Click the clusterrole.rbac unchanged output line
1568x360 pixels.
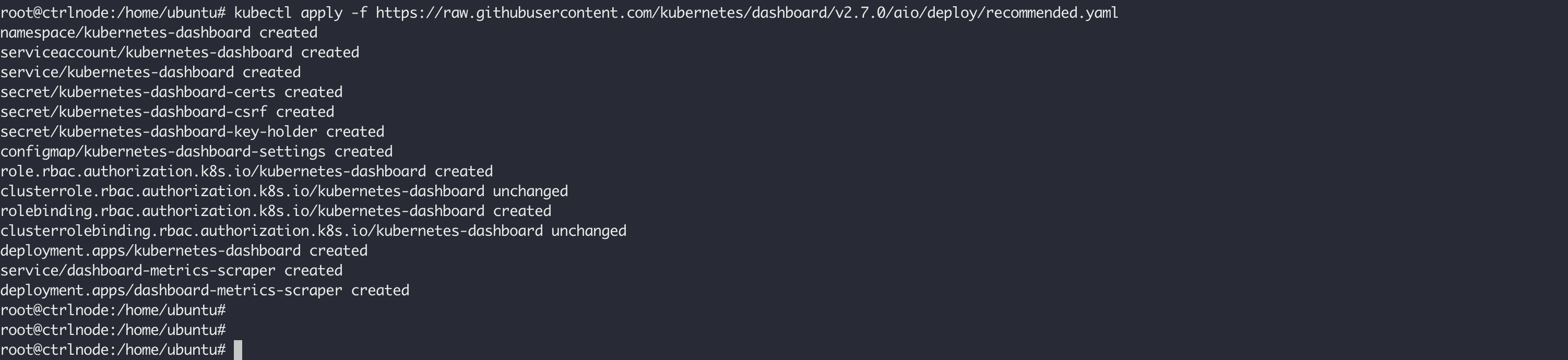[283, 191]
